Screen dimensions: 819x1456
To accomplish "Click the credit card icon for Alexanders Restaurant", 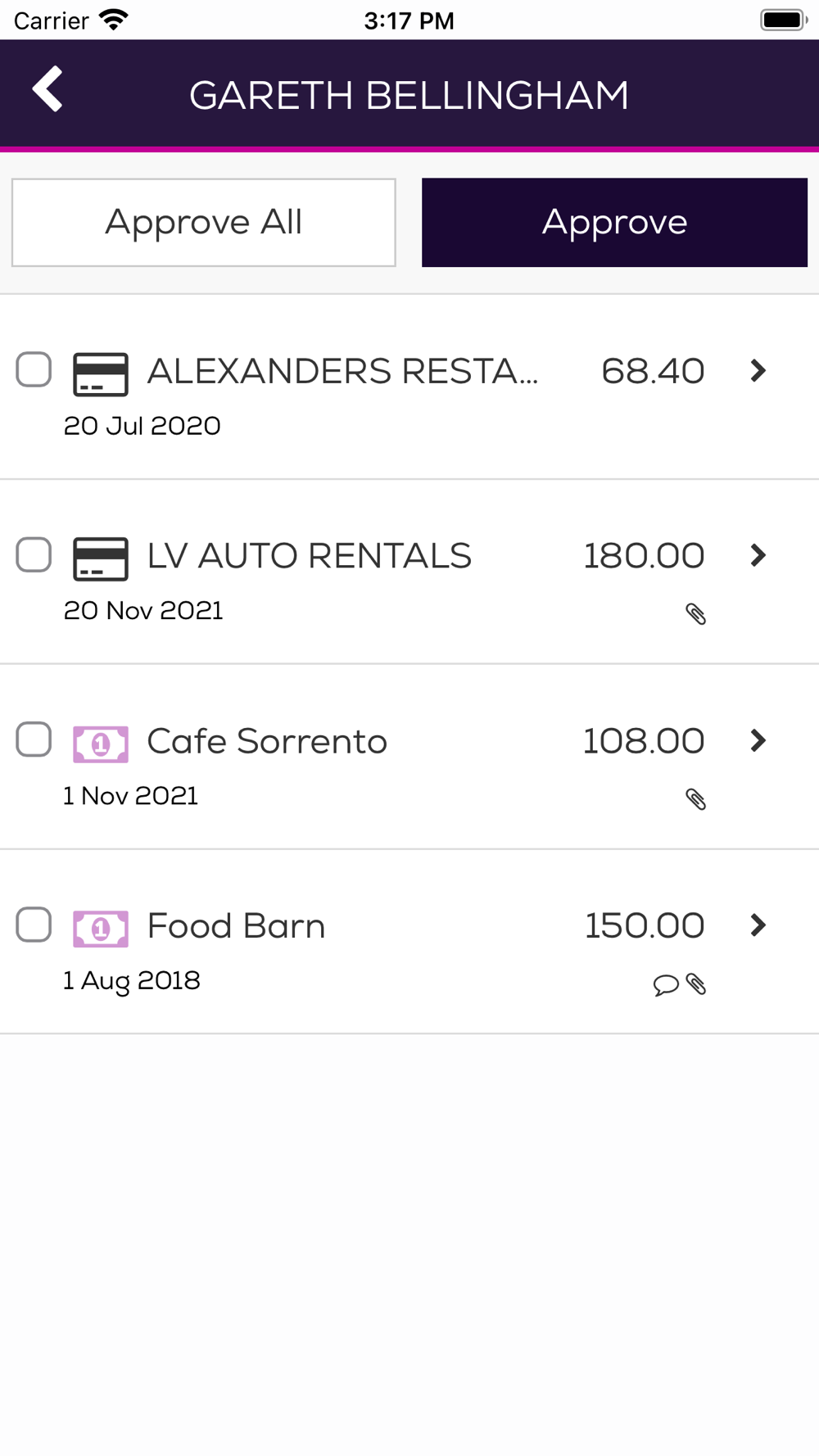I will [x=100, y=373].
